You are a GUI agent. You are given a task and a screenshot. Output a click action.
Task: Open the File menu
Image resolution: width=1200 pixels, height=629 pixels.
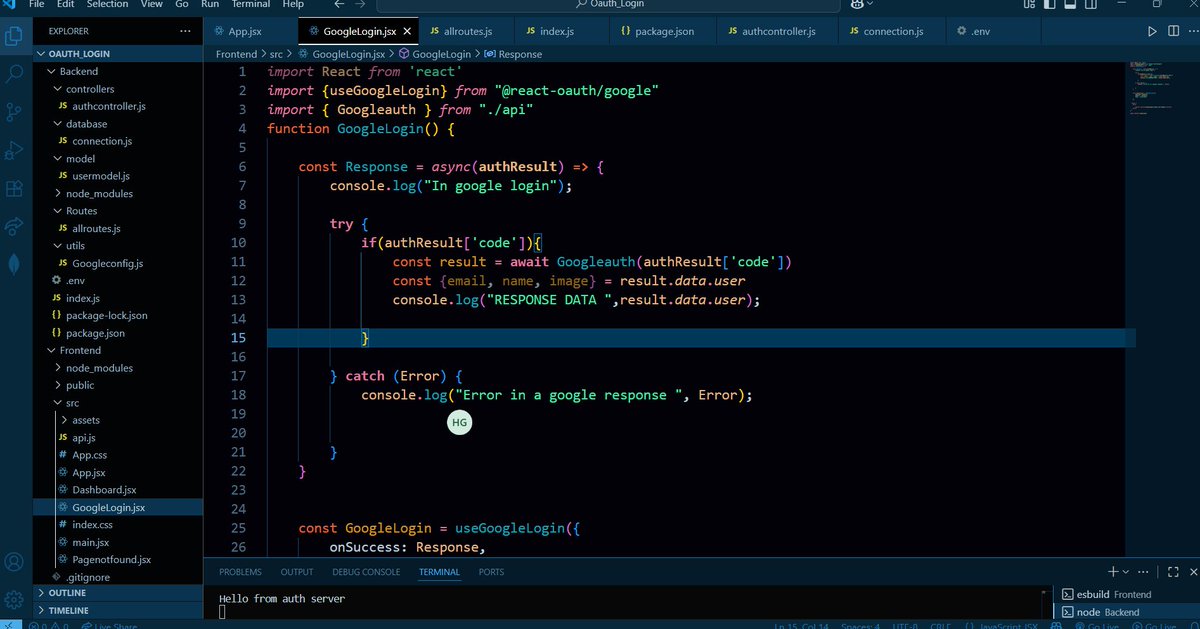click(x=37, y=4)
